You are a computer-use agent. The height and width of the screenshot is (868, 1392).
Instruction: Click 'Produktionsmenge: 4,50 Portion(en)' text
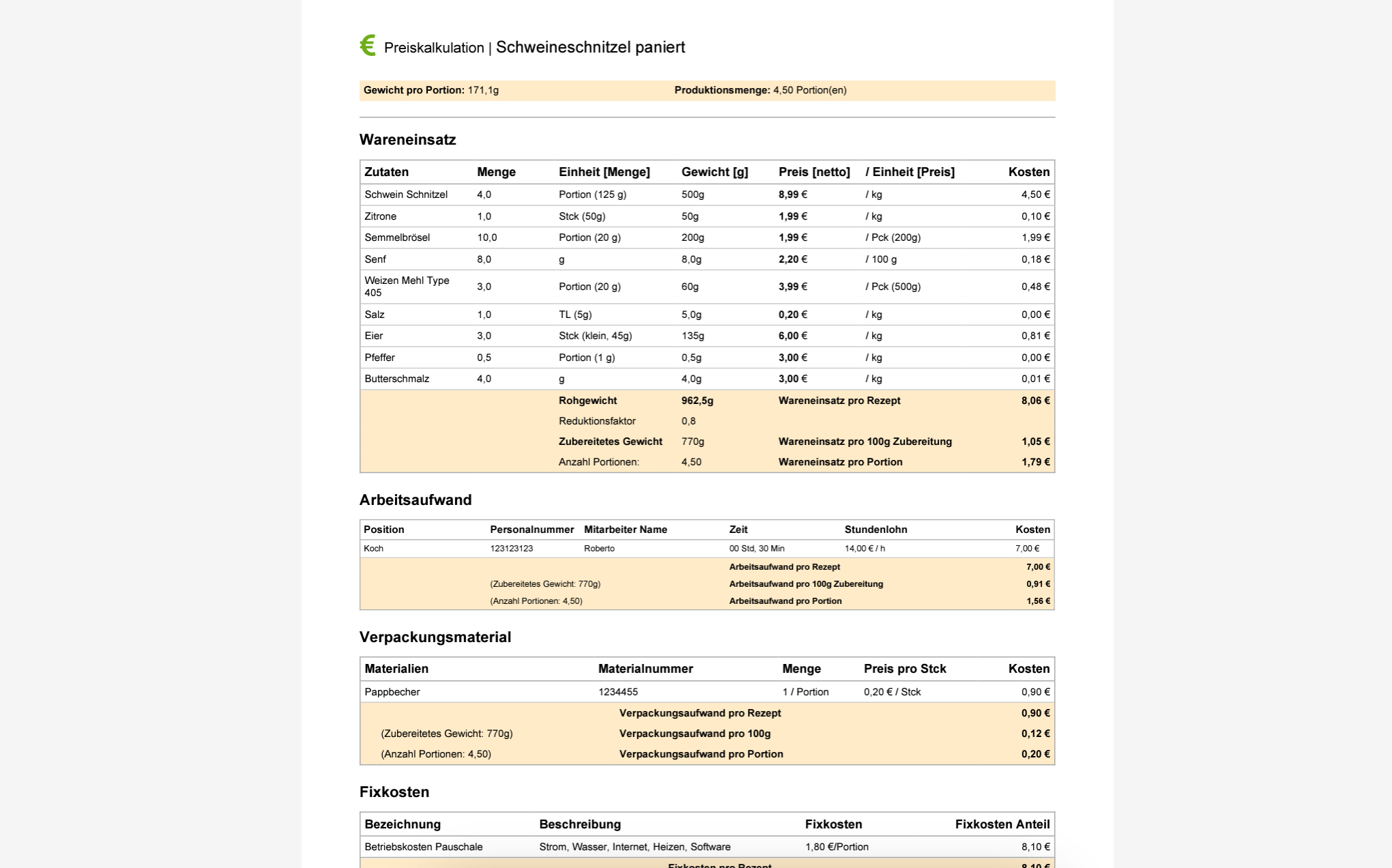coord(760,90)
